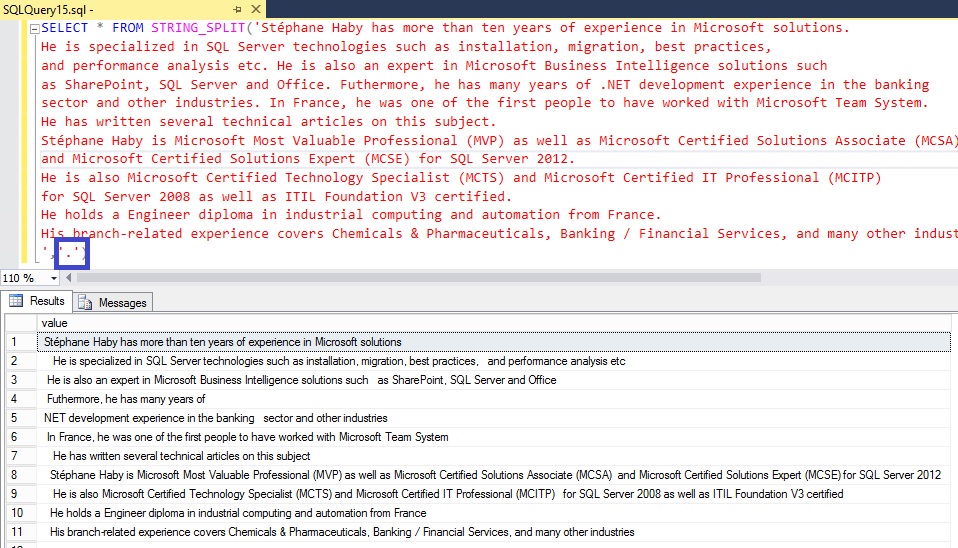Place cursor in 'and Microsoft Certified Solutions Expert (MCSE)' line
Image resolution: width=958 pixels, height=548 pixels.
click(x=308, y=159)
